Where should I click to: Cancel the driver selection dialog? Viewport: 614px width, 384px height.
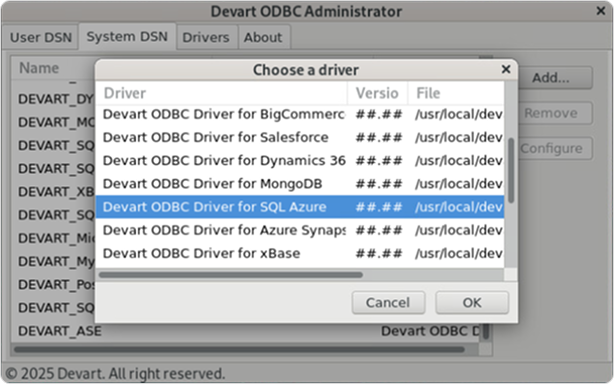(388, 303)
